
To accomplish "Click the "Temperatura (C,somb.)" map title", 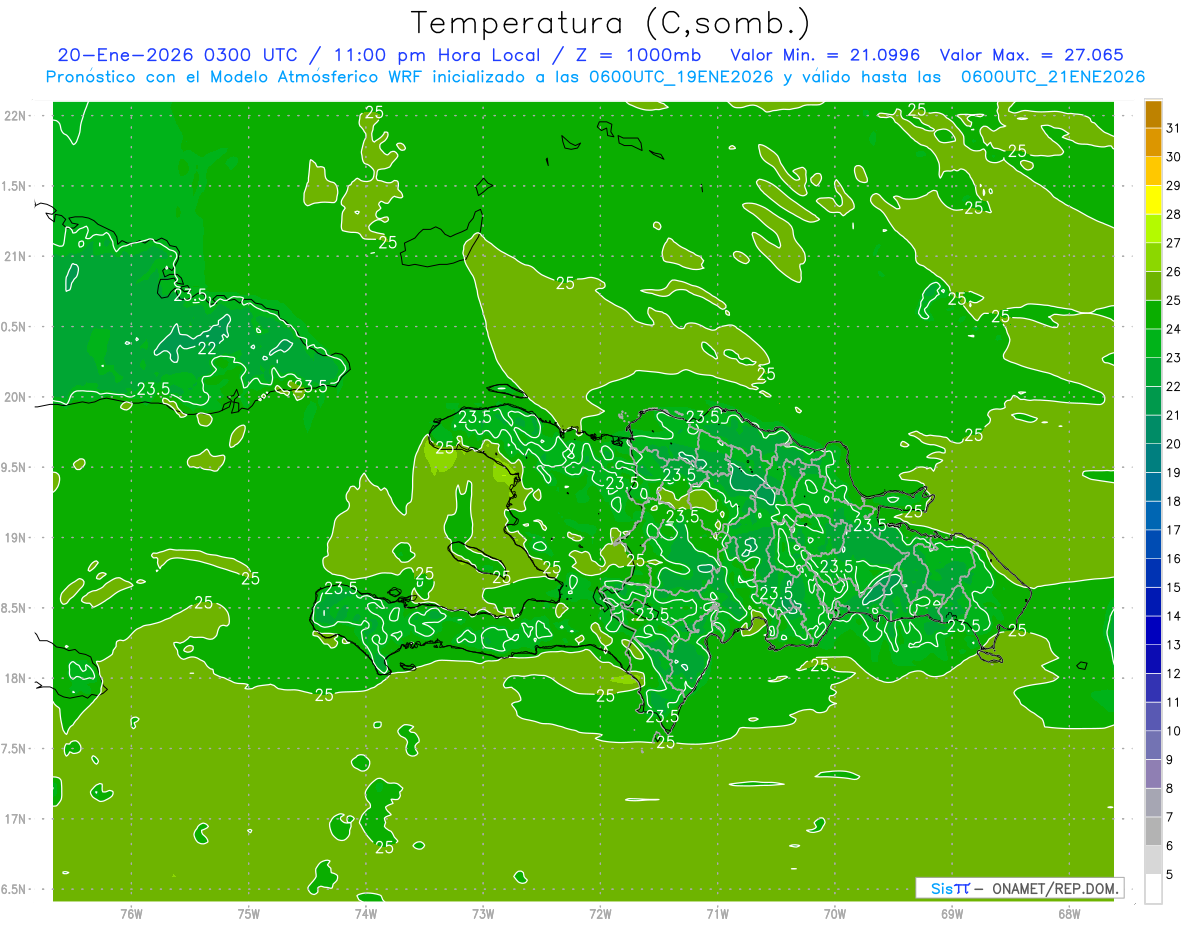I will click(611, 23).
